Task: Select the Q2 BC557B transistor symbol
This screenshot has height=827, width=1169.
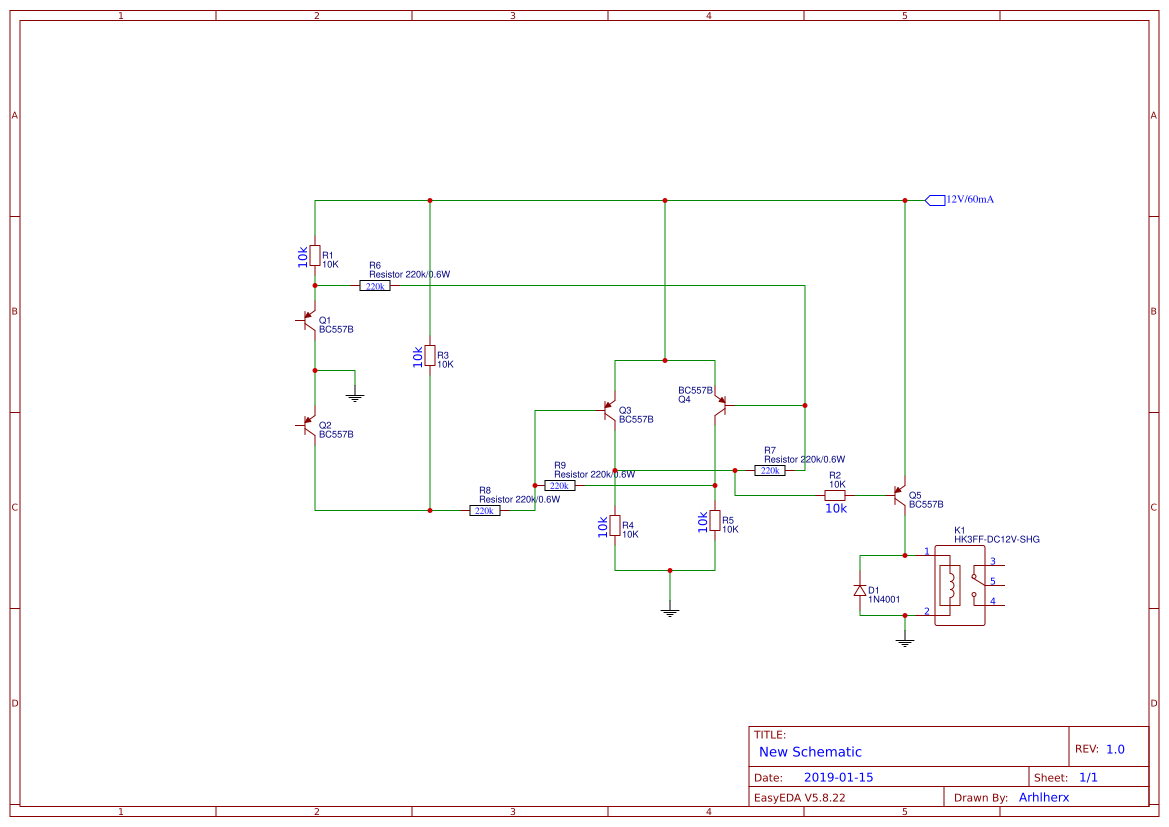Action: [308, 425]
